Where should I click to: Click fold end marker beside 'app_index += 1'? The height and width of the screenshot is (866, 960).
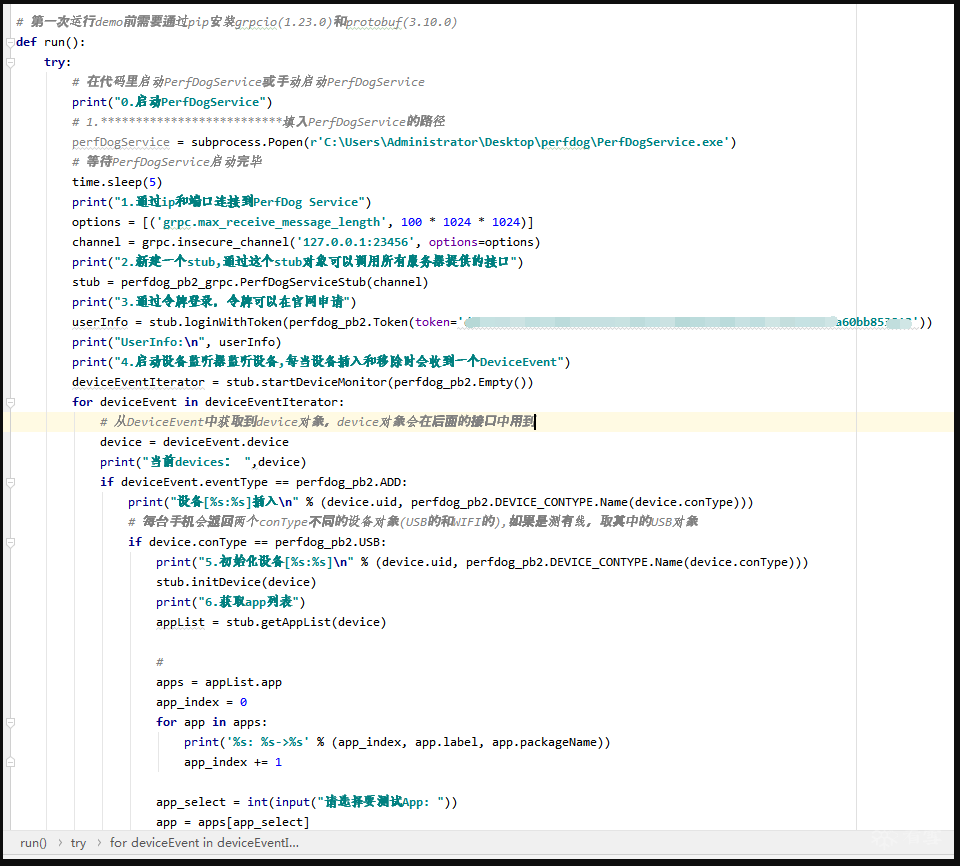tap(10, 762)
